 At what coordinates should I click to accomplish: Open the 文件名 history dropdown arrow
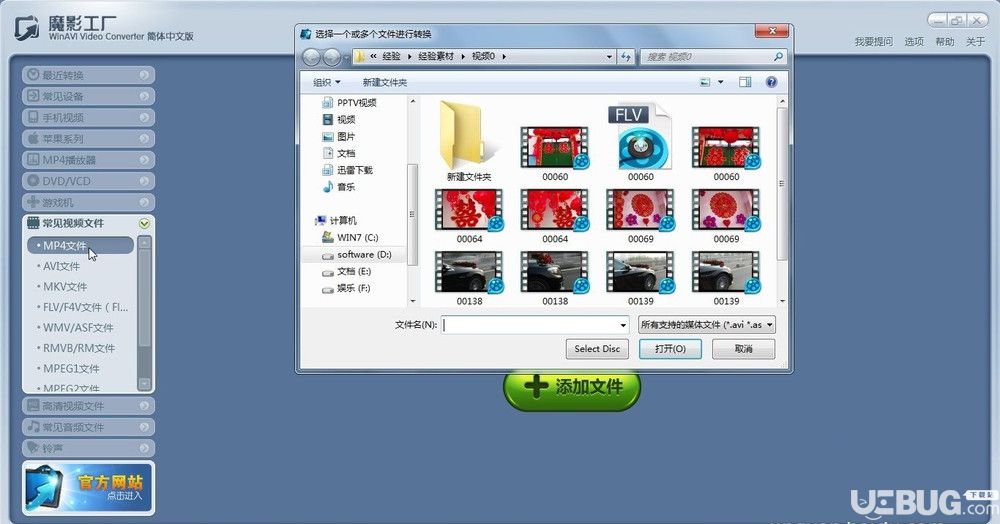623,325
